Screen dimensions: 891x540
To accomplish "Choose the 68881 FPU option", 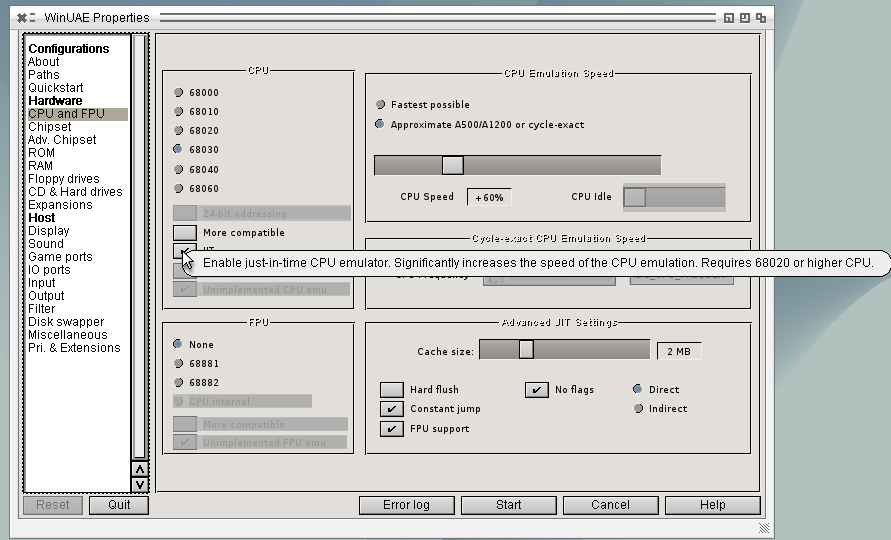I will [x=178, y=363].
